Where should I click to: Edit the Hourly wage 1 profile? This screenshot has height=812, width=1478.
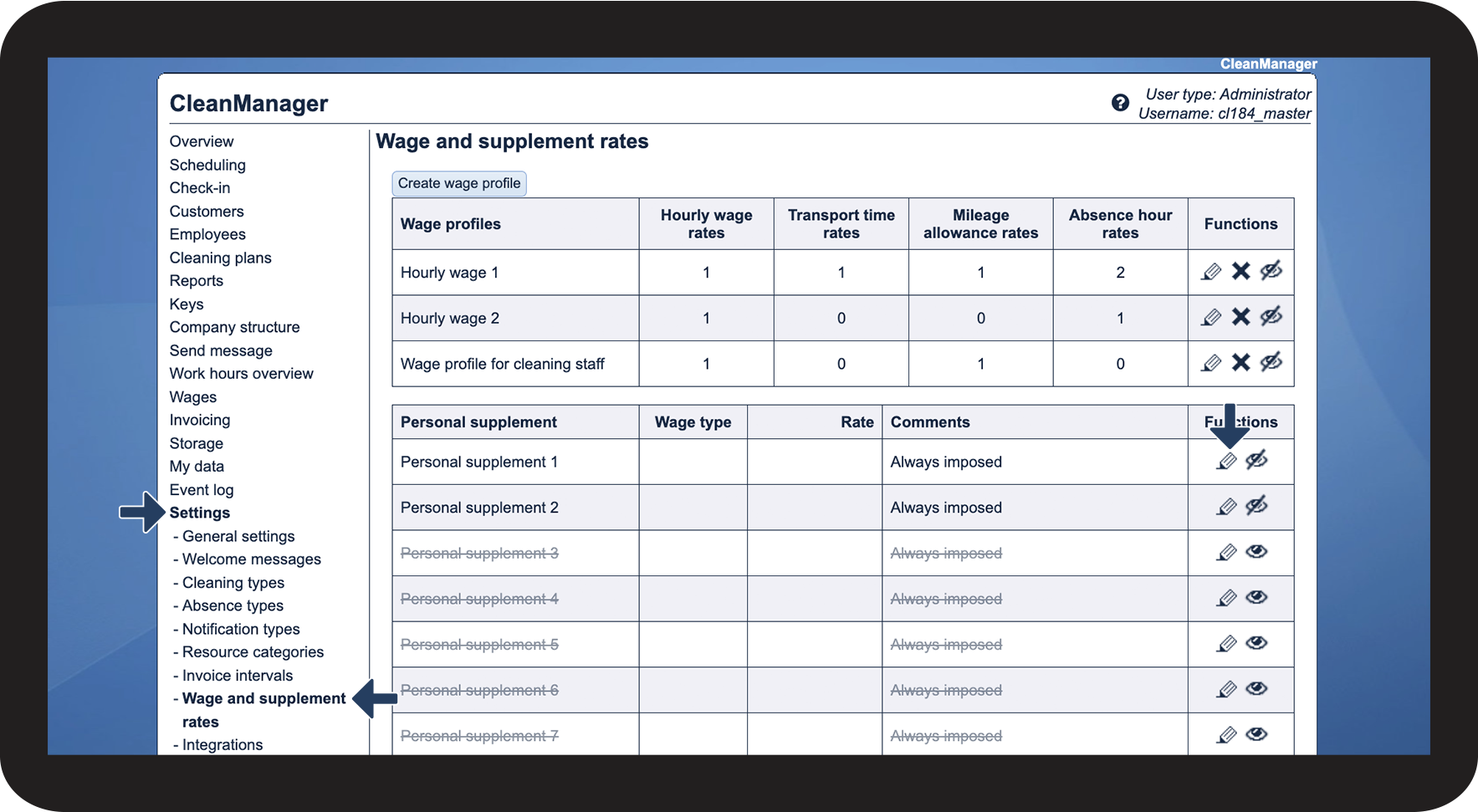tap(1210, 272)
